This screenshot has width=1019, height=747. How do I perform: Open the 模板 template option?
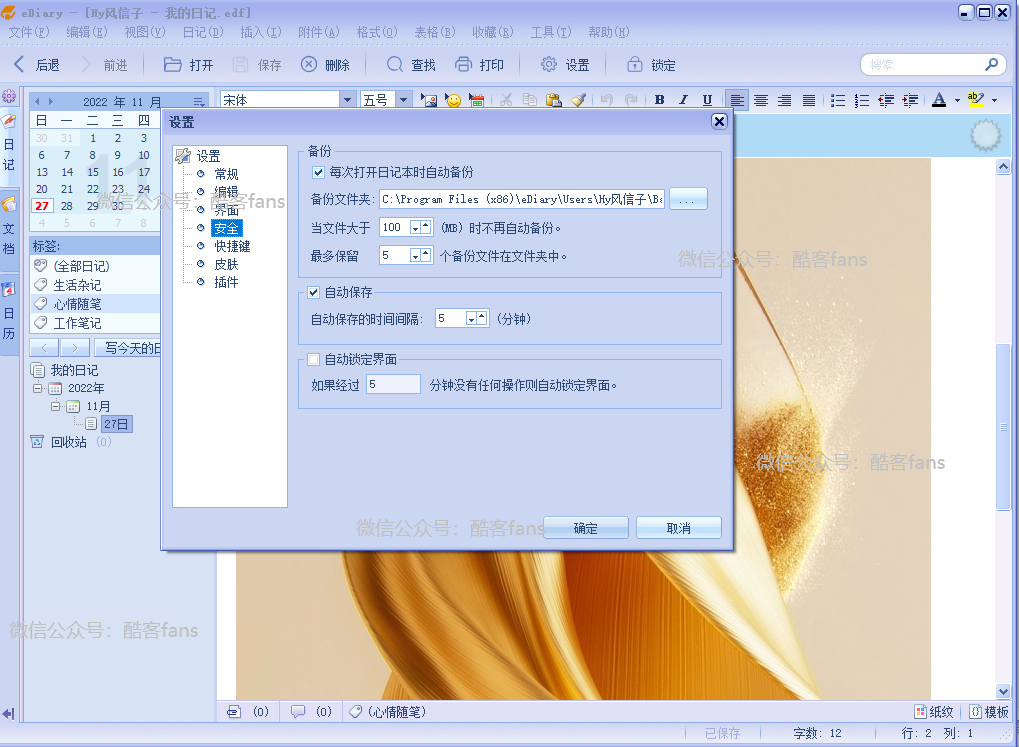tap(989, 712)
